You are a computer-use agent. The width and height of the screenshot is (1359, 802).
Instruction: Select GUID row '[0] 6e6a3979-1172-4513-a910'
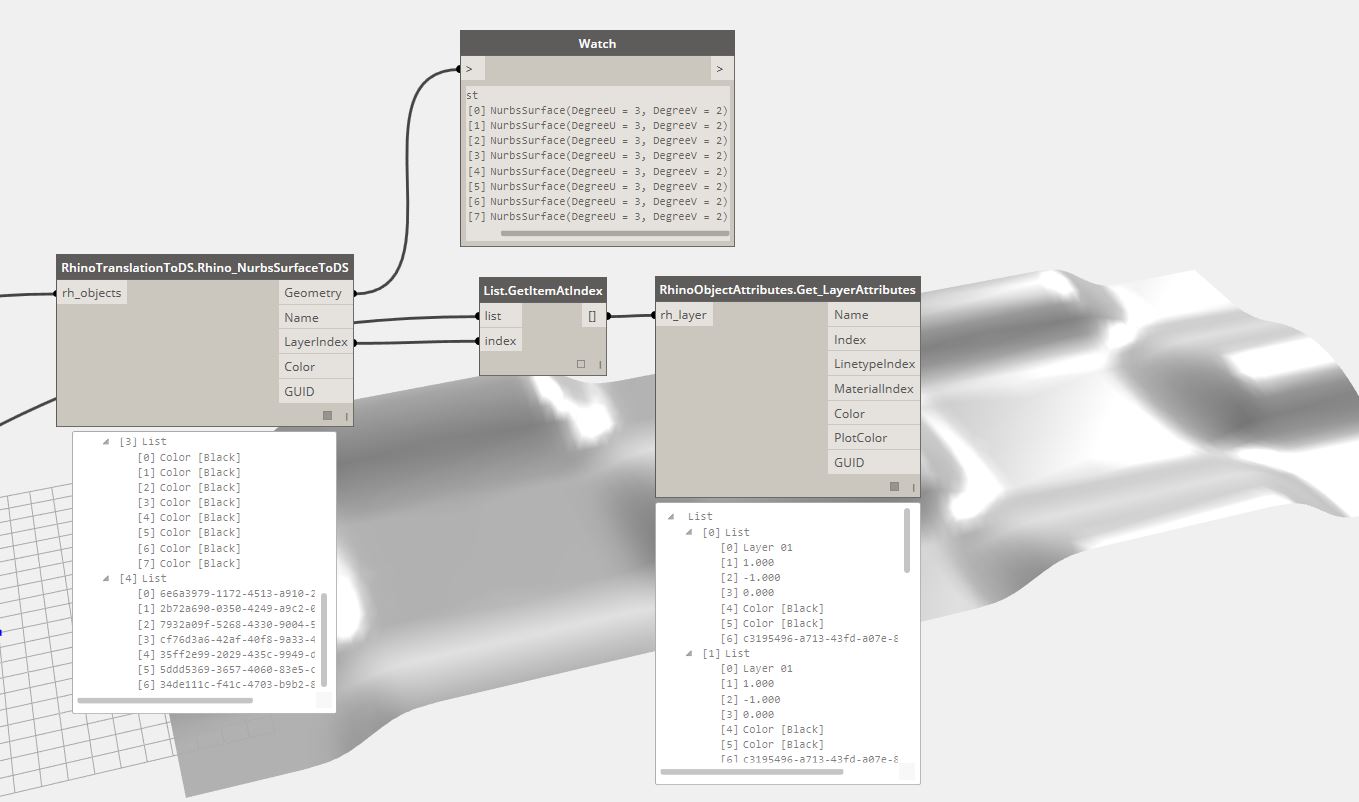tap(227, 594)
